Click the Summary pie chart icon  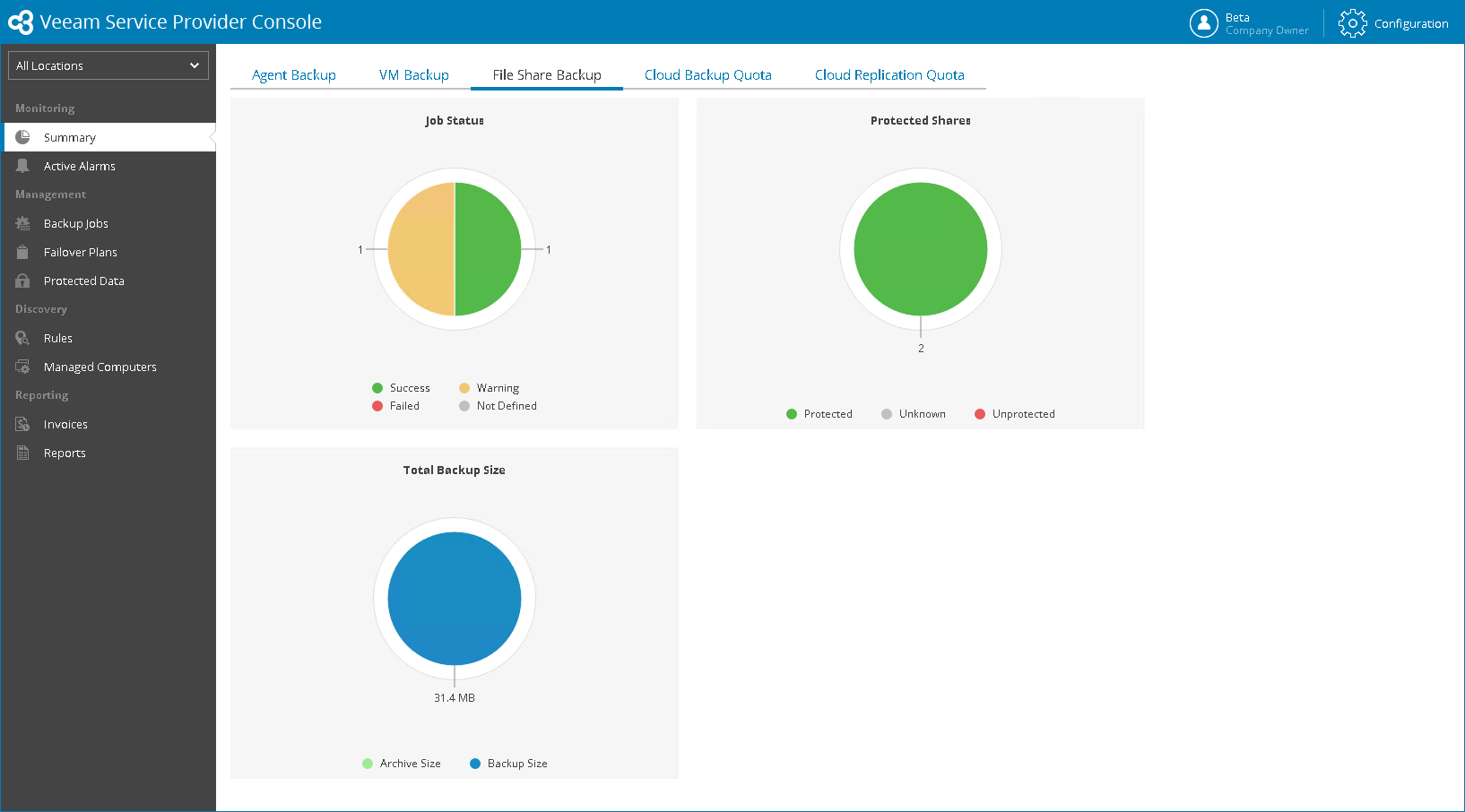[22, 137]
